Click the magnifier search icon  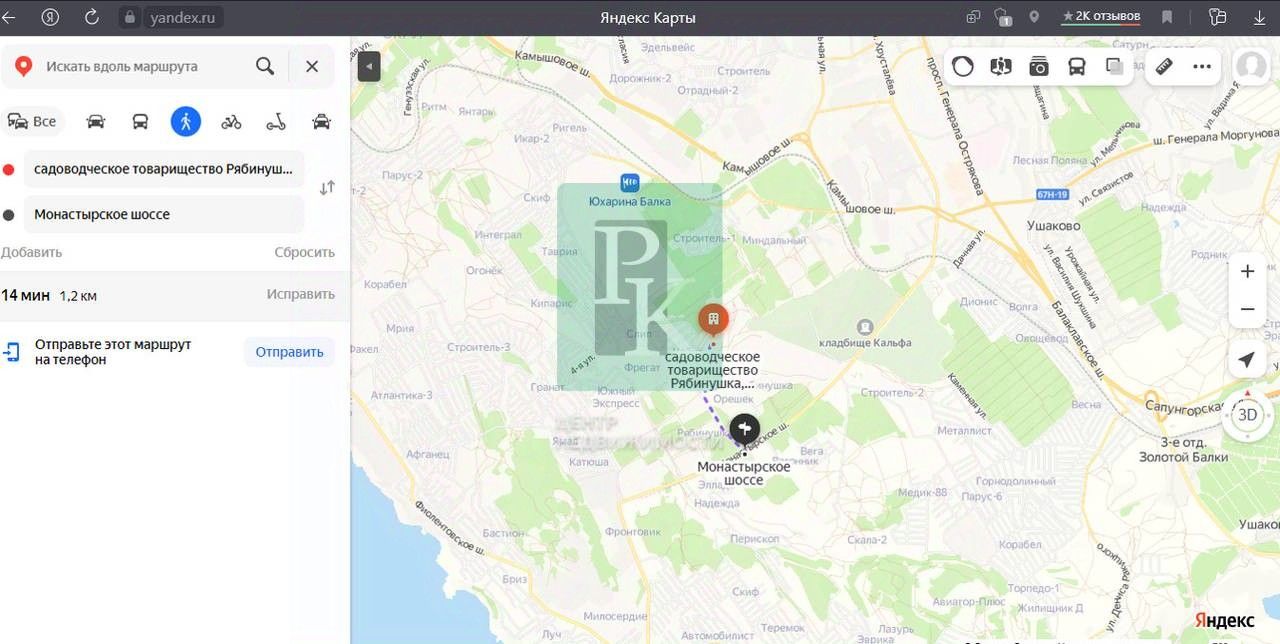coord(265,66)
